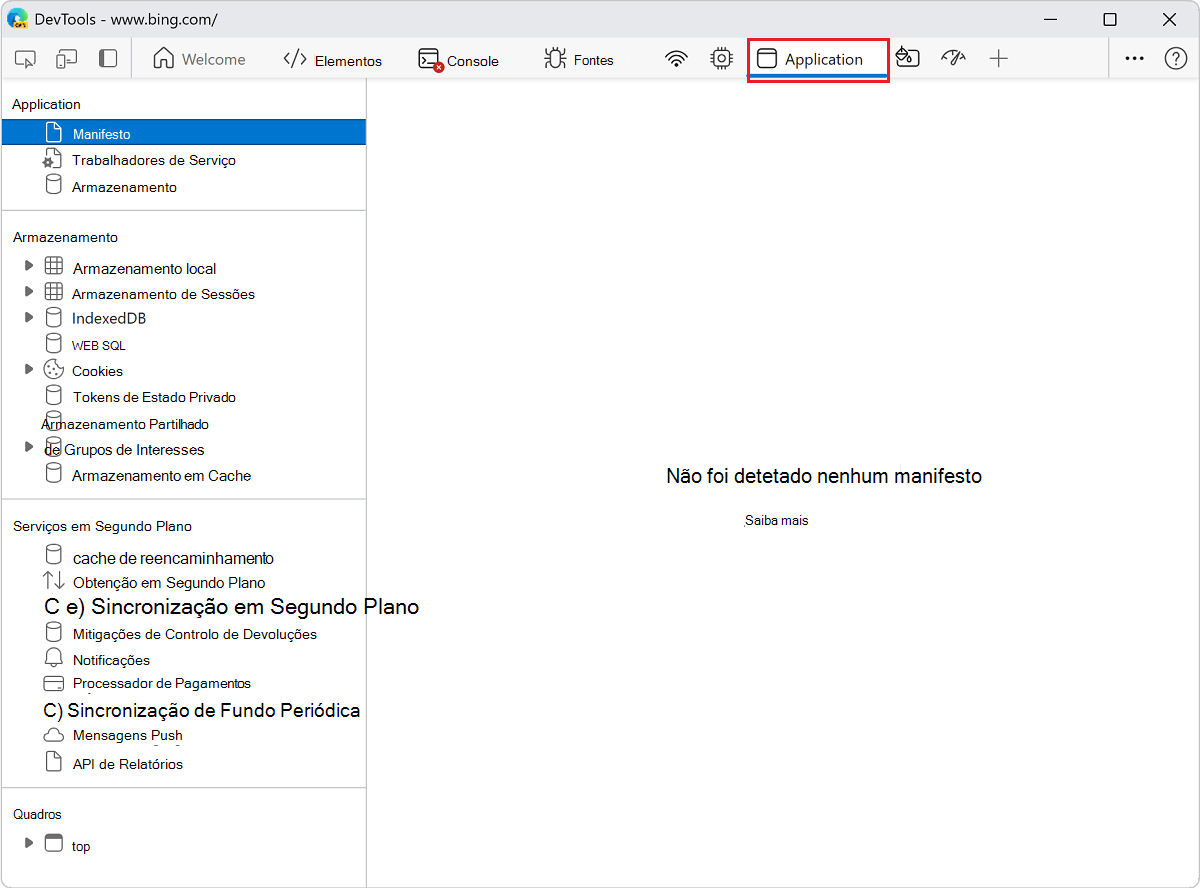Click the Mensagens Push cloud icon
Image resolution: width=1200 pixels, height=888 pixels.
coord(54,735)
